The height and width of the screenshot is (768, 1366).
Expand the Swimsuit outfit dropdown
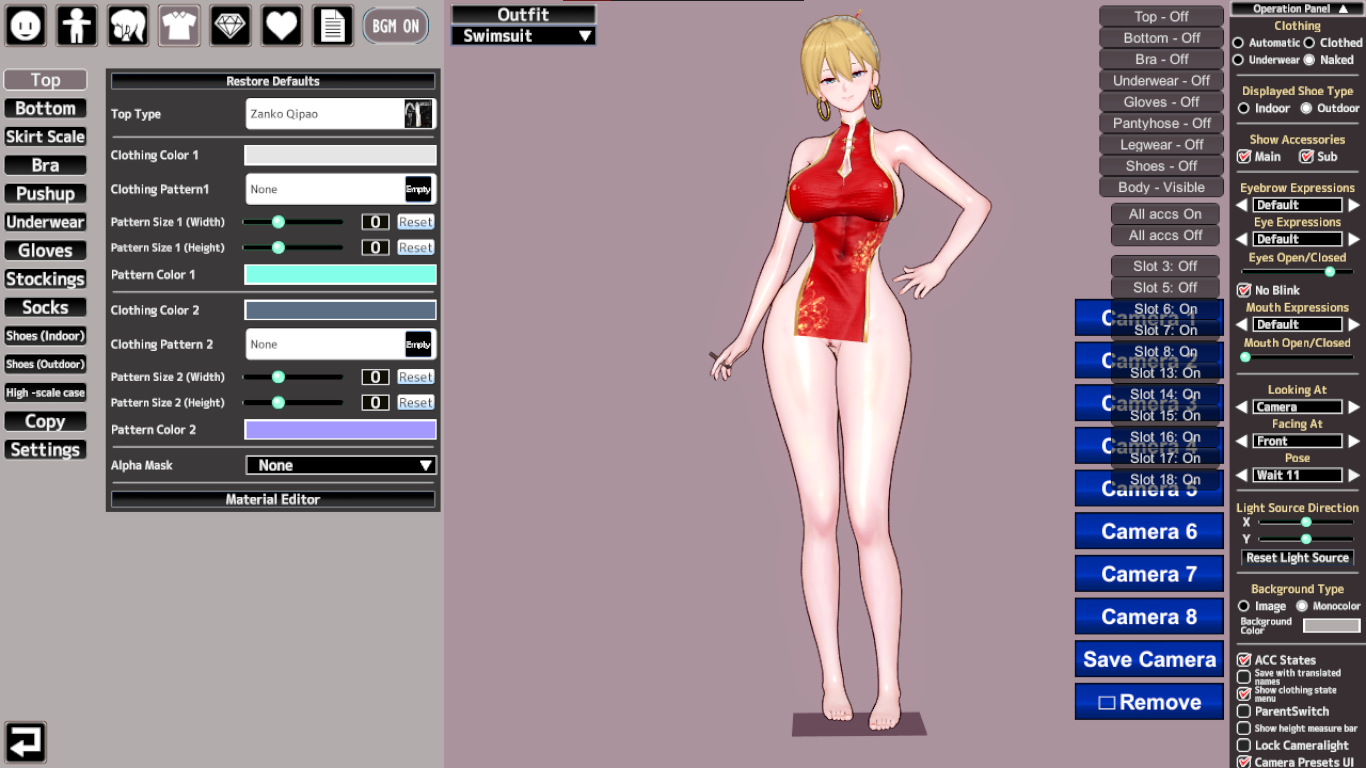[x=523, y=36]
